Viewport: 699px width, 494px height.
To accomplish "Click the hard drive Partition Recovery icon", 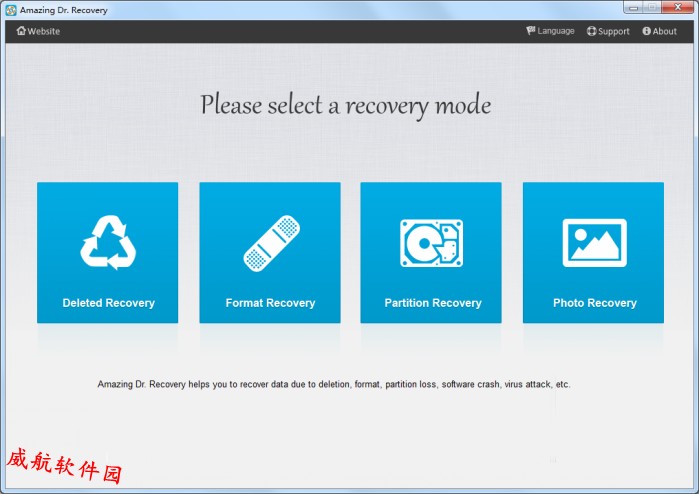I will (x=431, y=243).
